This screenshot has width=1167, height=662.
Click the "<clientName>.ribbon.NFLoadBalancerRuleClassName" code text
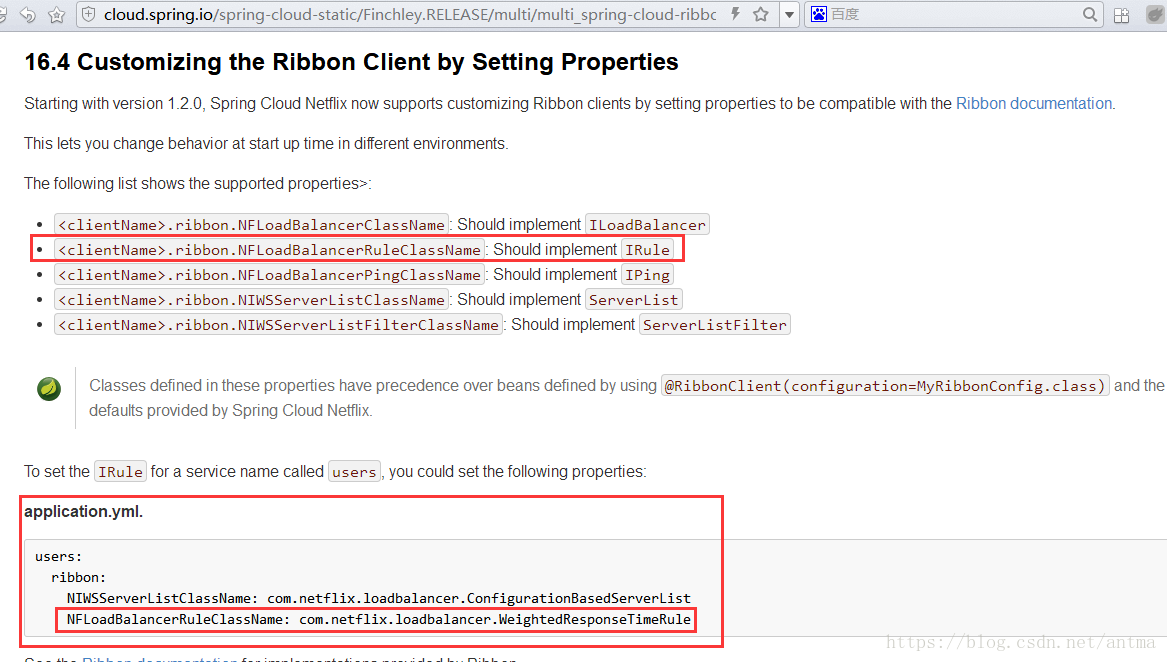269,250
